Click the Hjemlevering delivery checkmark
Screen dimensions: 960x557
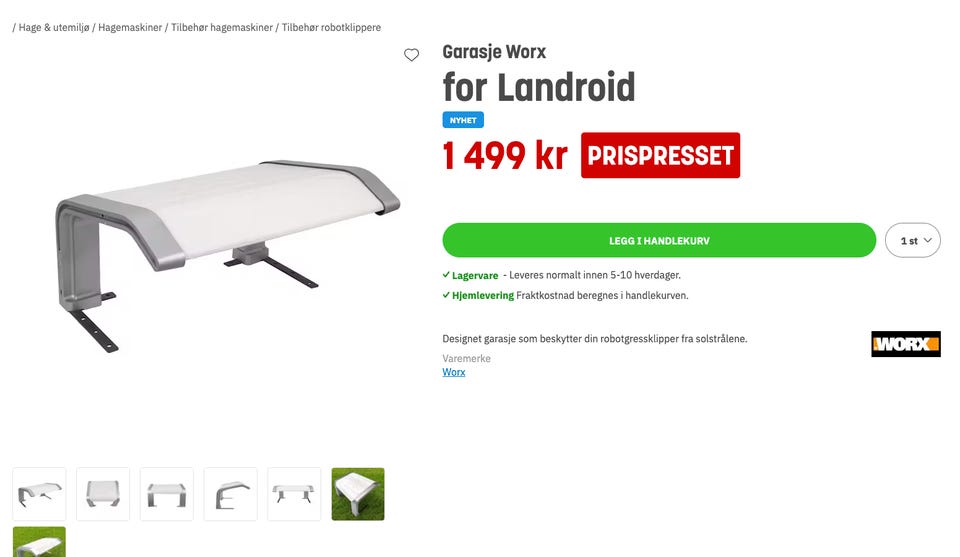point(446,295)
